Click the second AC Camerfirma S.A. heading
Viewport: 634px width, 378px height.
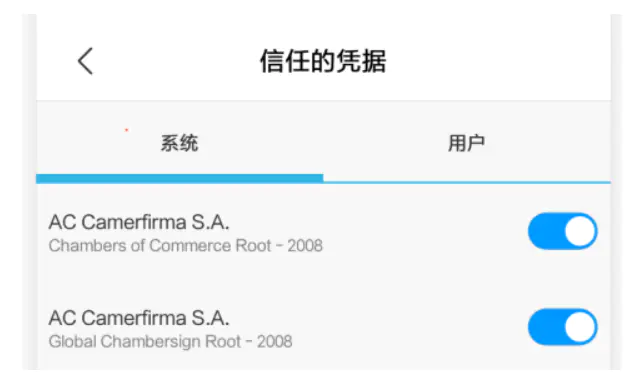pyautogui.click(x=139, y=318)
